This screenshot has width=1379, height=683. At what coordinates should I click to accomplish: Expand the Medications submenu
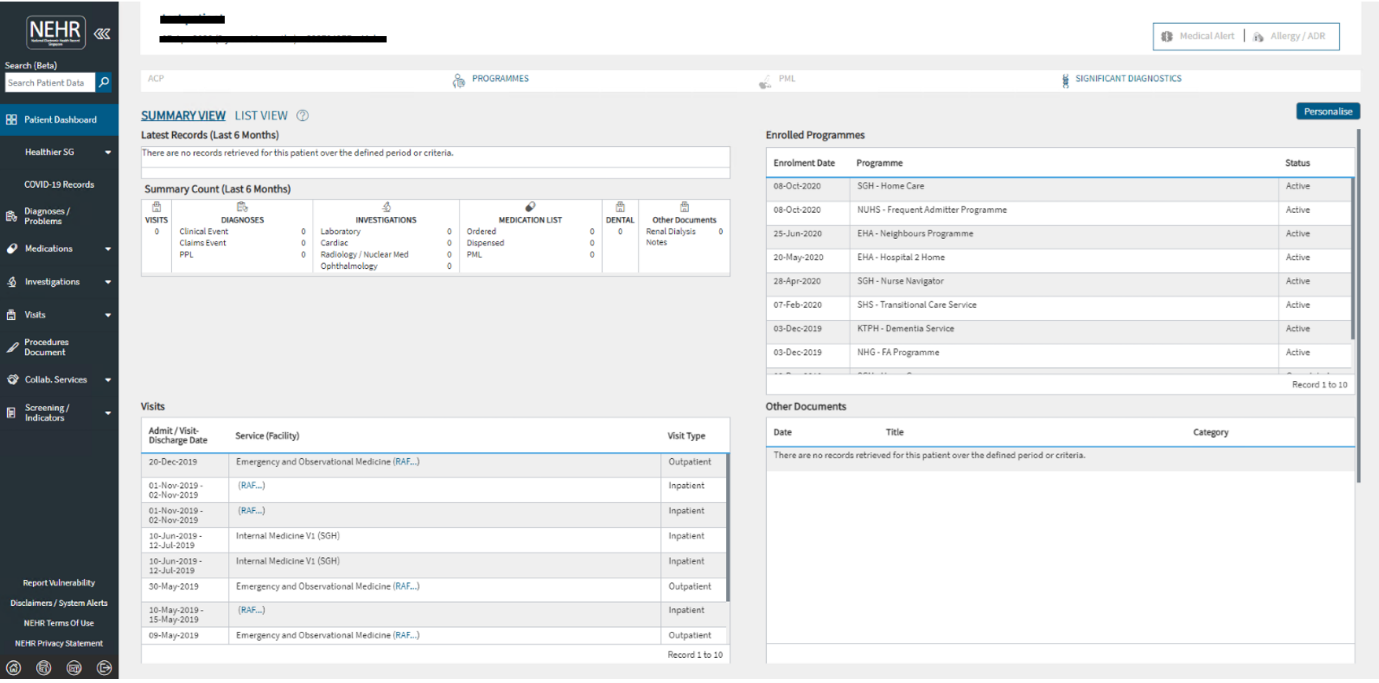[108, 249]
